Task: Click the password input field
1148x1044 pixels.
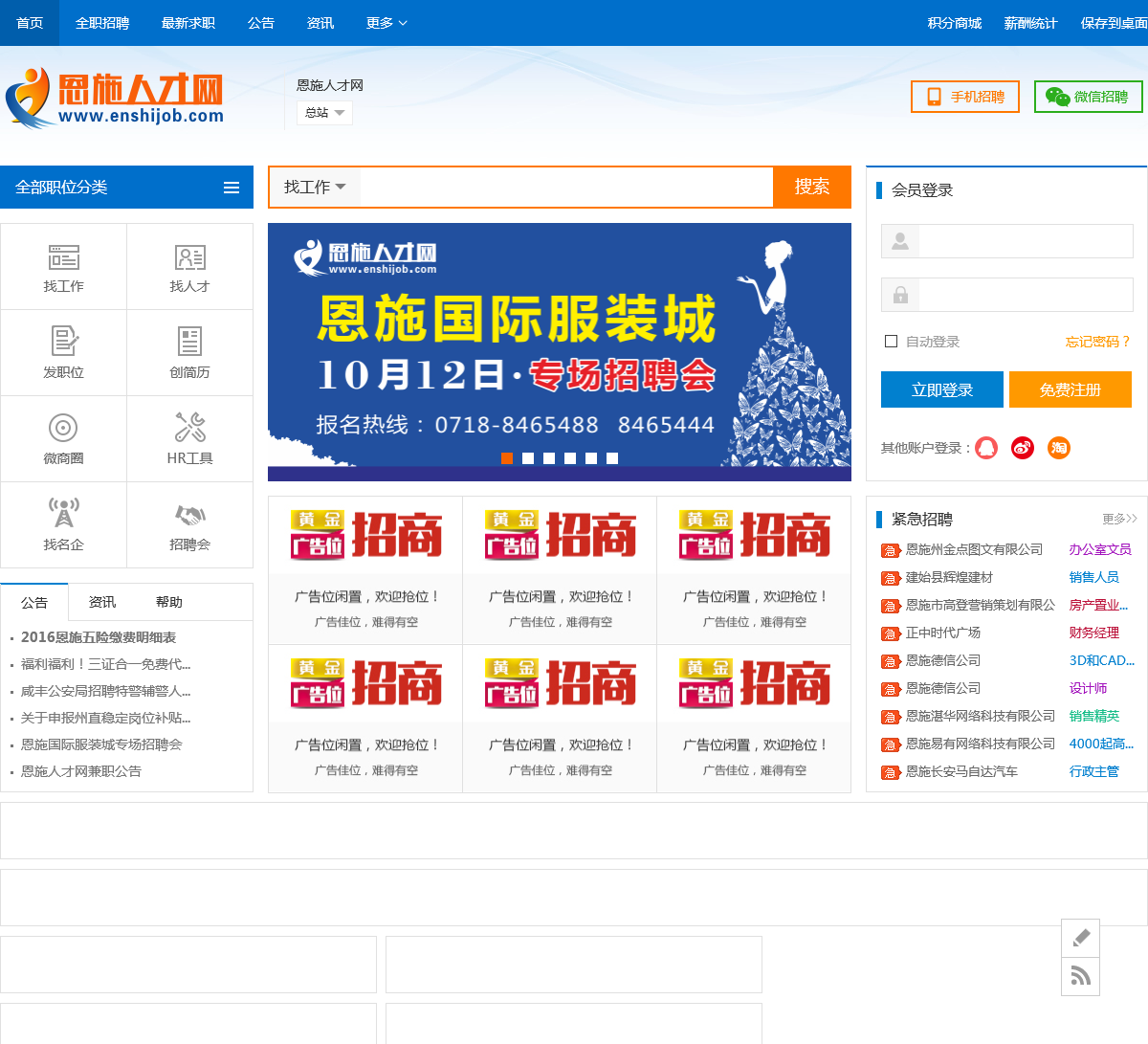Action: [1026, 295]
